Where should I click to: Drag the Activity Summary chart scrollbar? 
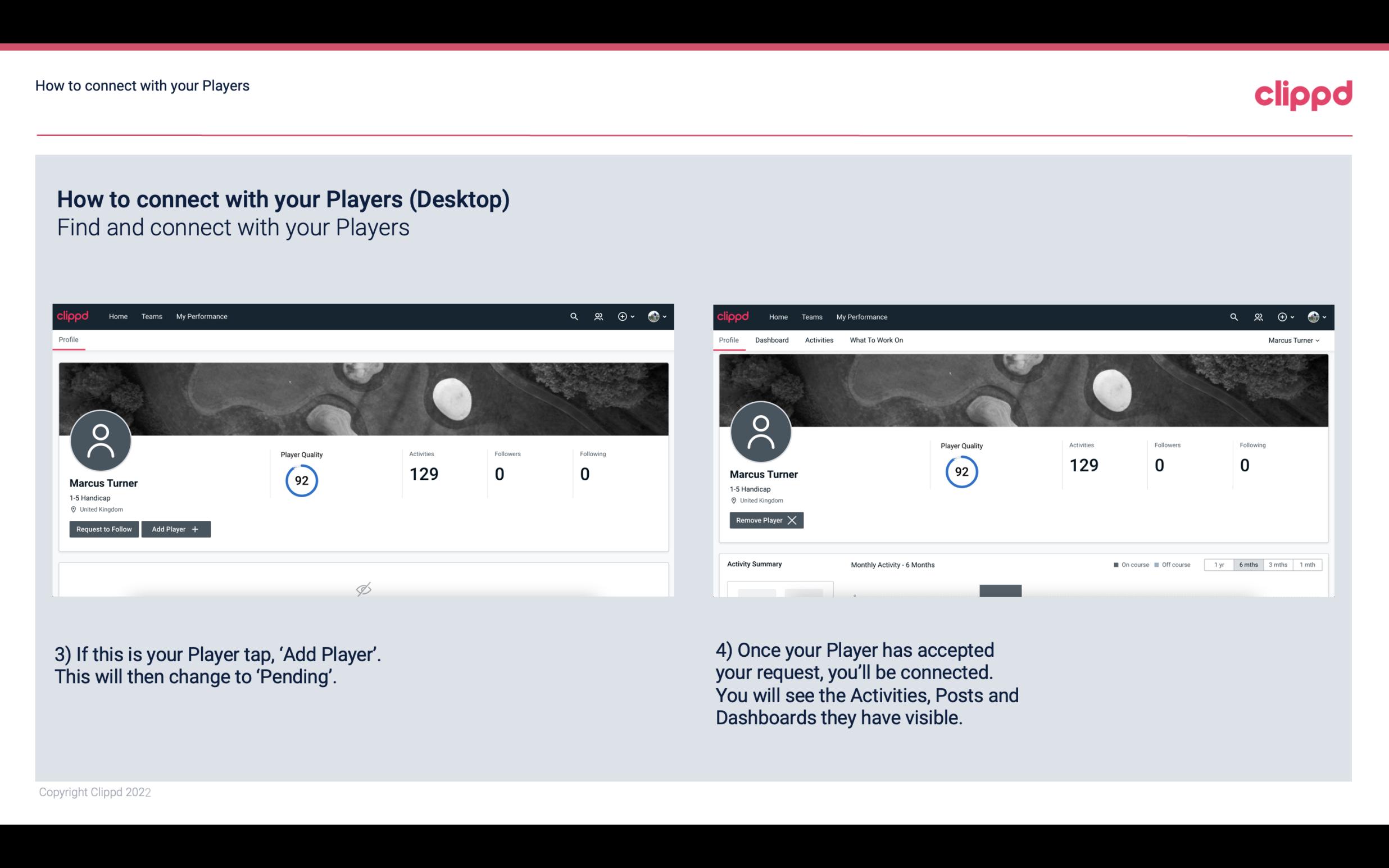pos(1000,590)
